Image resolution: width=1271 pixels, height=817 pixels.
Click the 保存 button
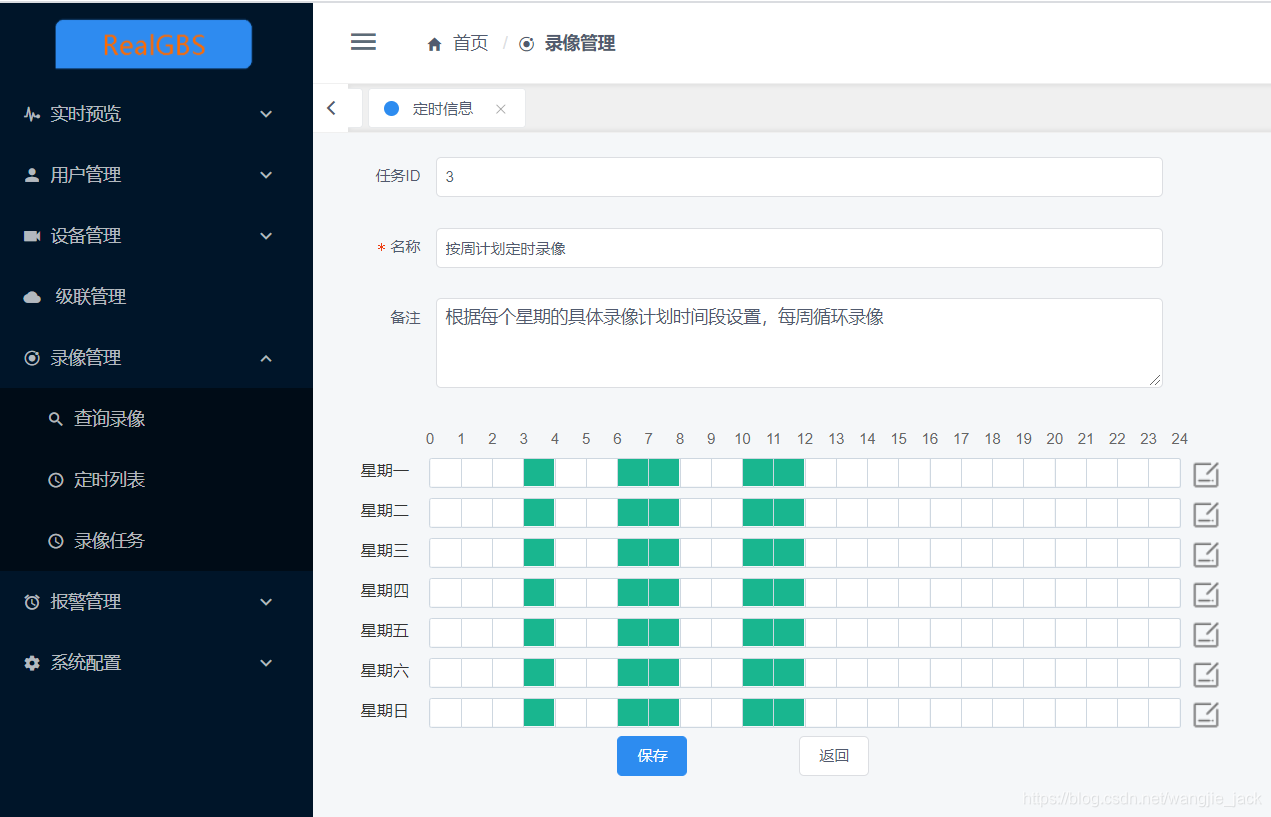(652, 756)
